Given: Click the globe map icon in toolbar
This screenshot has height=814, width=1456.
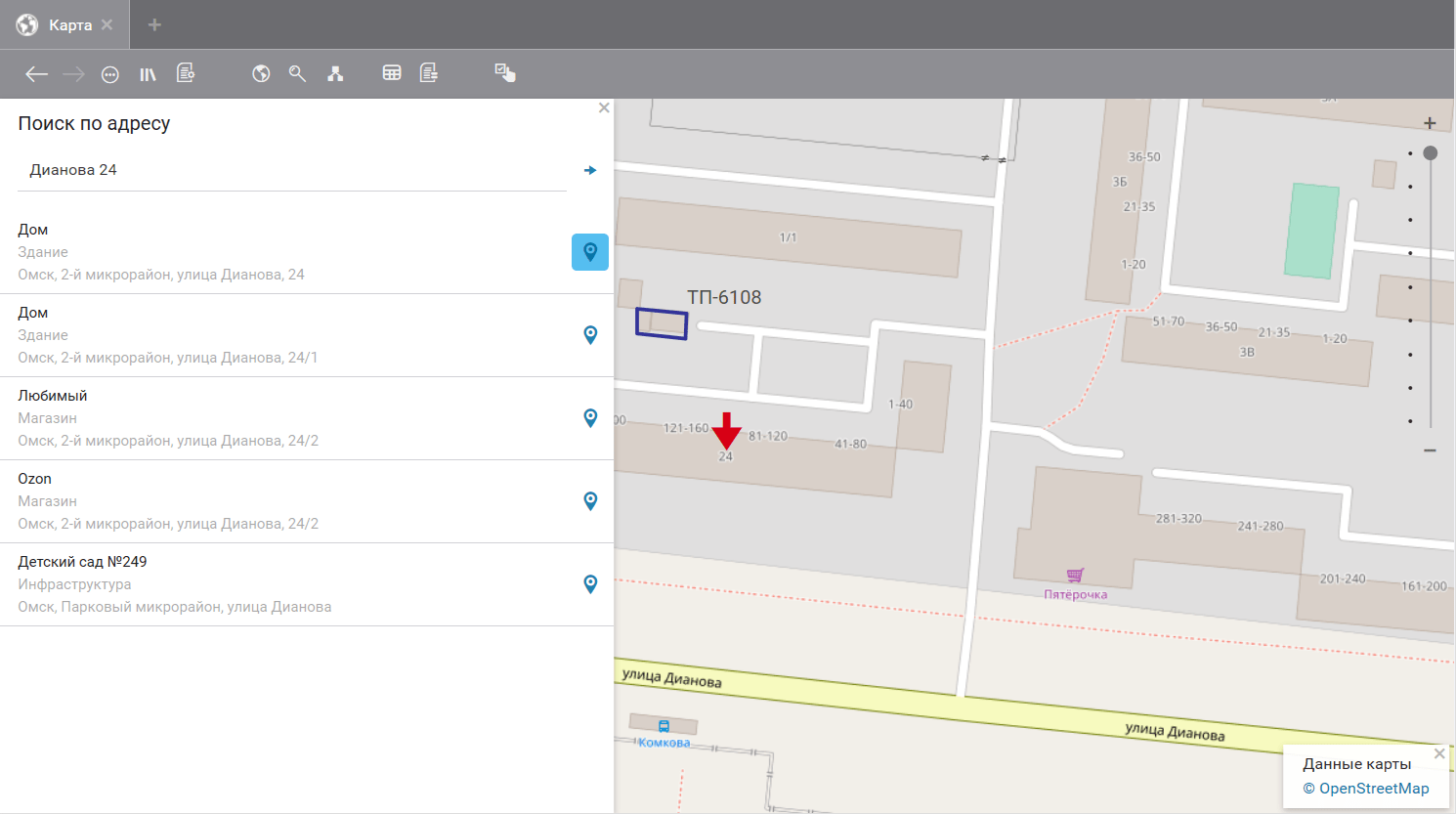Looking at the screenshot, I should pos(261,73).
